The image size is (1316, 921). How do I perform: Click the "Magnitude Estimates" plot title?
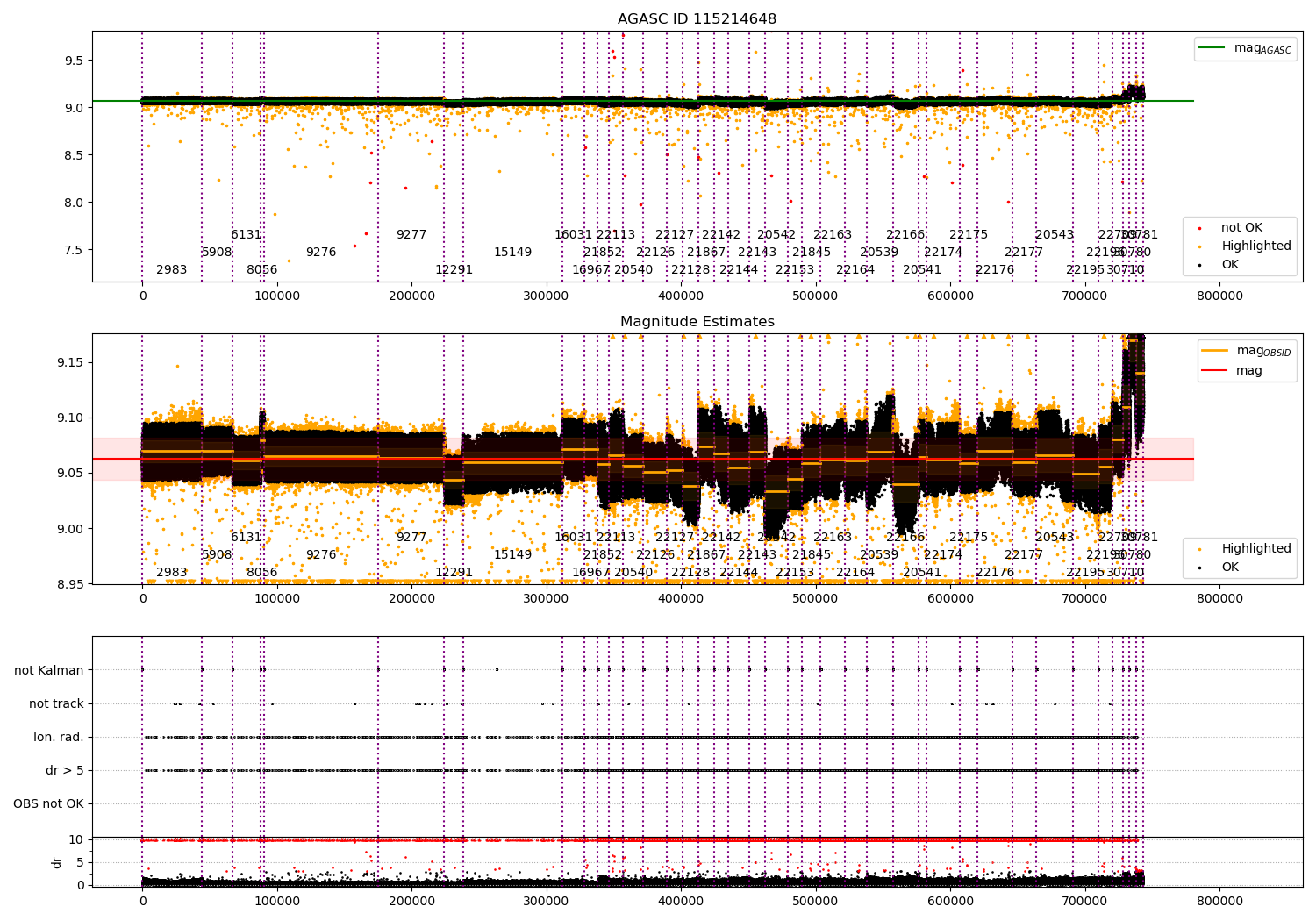697,322
